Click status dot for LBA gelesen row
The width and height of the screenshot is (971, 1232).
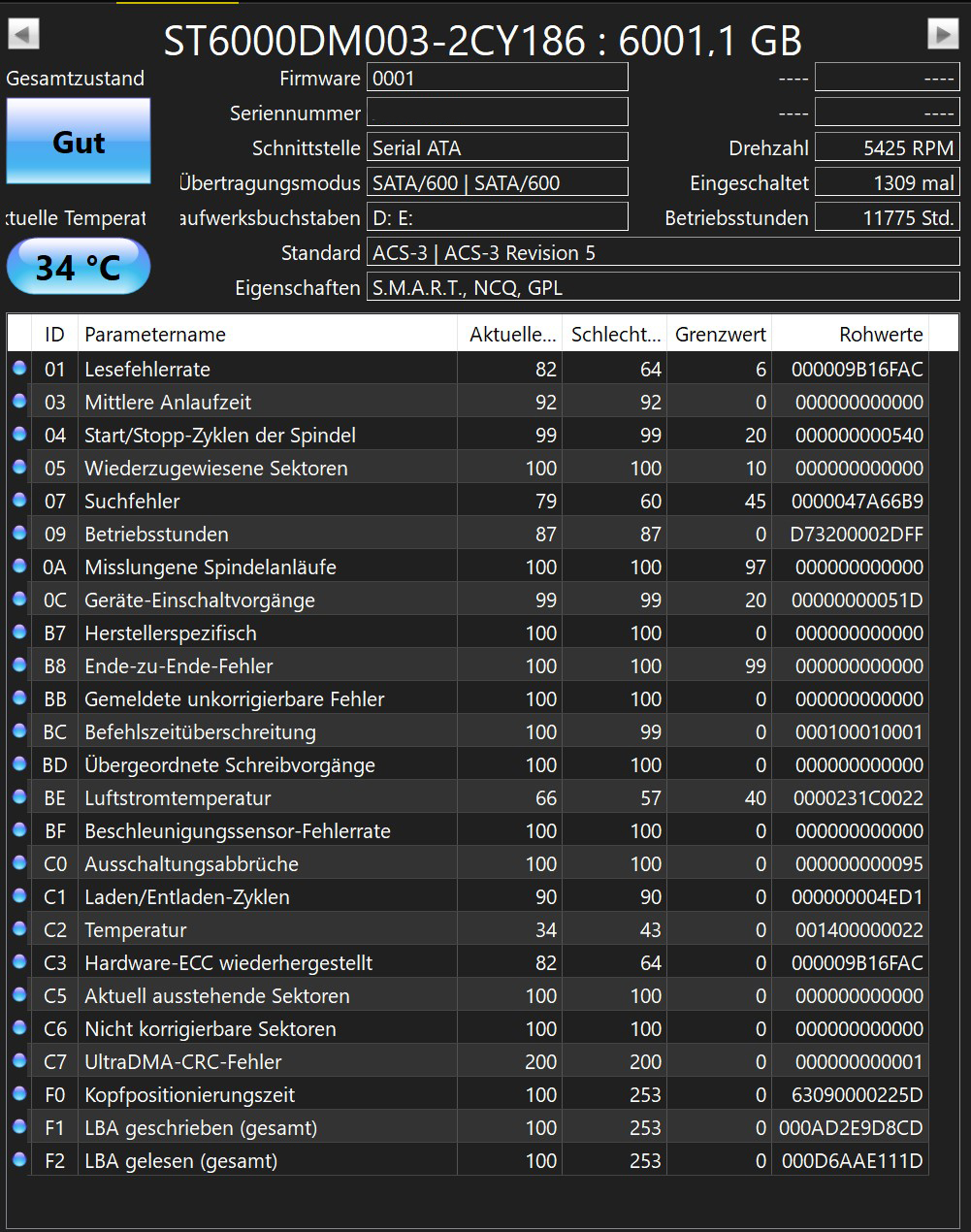(x=18, y=1159)
